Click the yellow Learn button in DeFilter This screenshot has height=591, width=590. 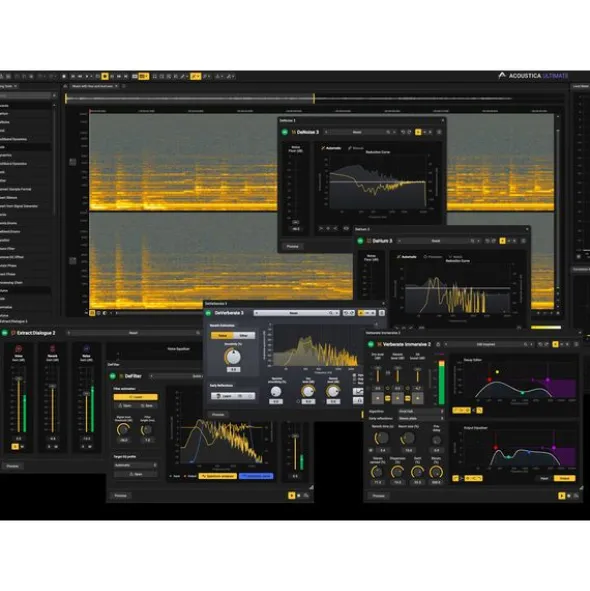pos(136,397)
